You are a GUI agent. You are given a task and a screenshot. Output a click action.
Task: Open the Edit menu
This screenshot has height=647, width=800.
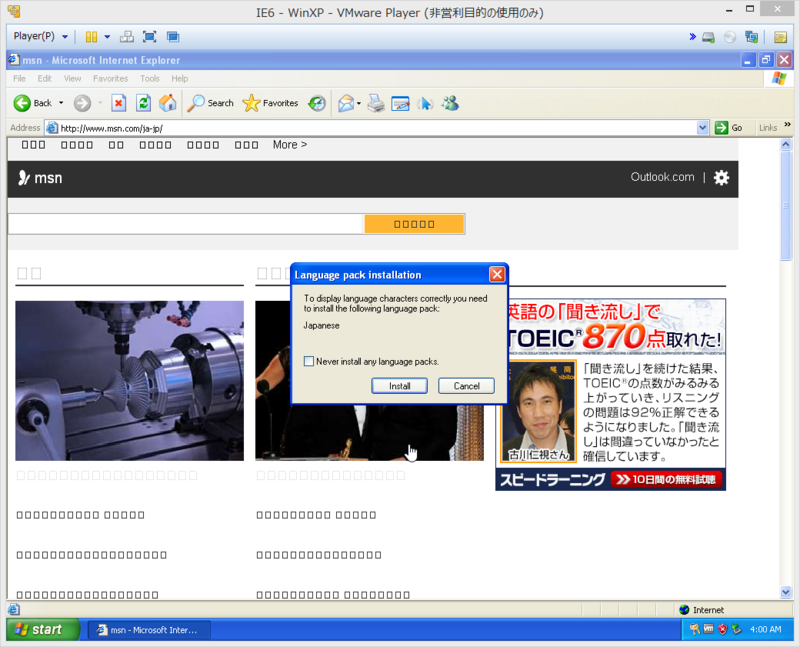pyautogui.click(x=44, y=79)
